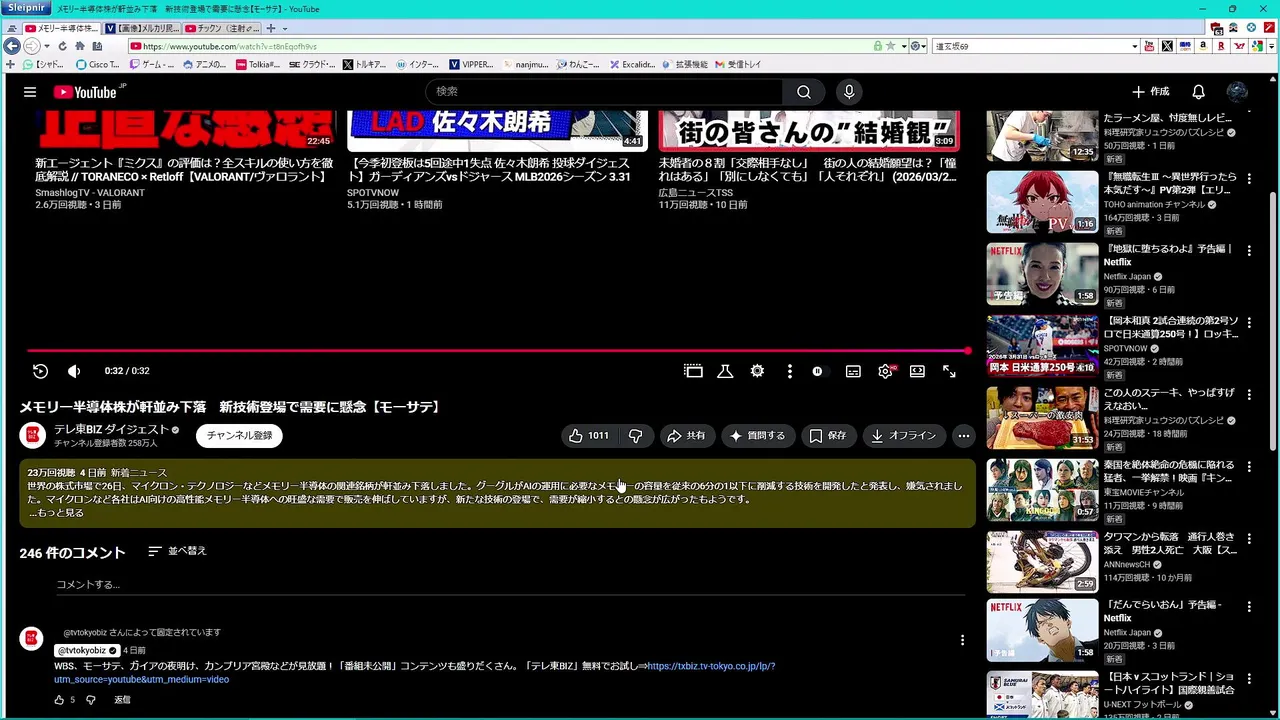Save the video with 保存 button
Viewport: 1280px width, 720px height.
click(x=828, y=436)
